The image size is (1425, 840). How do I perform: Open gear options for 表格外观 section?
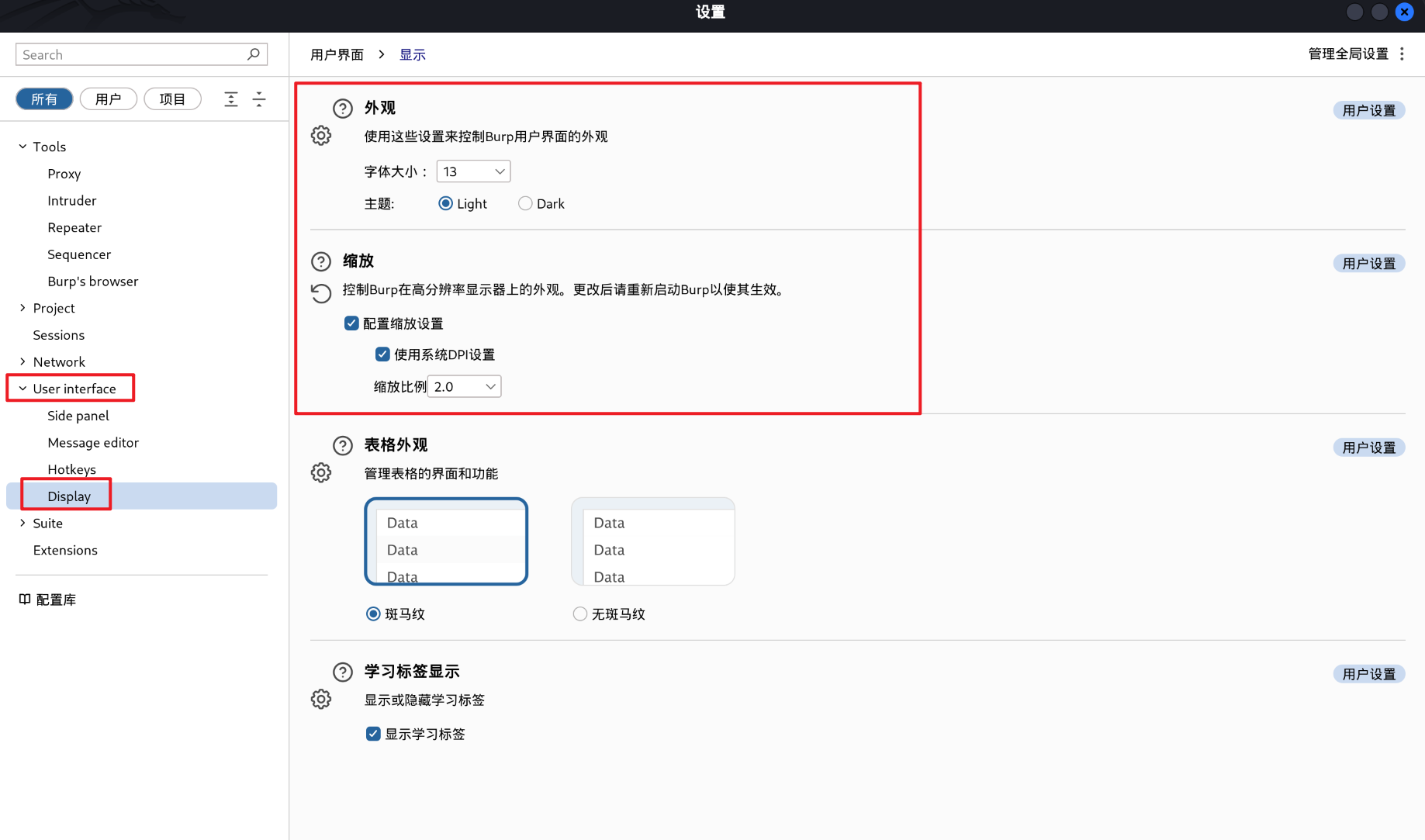tap(321, 473)
